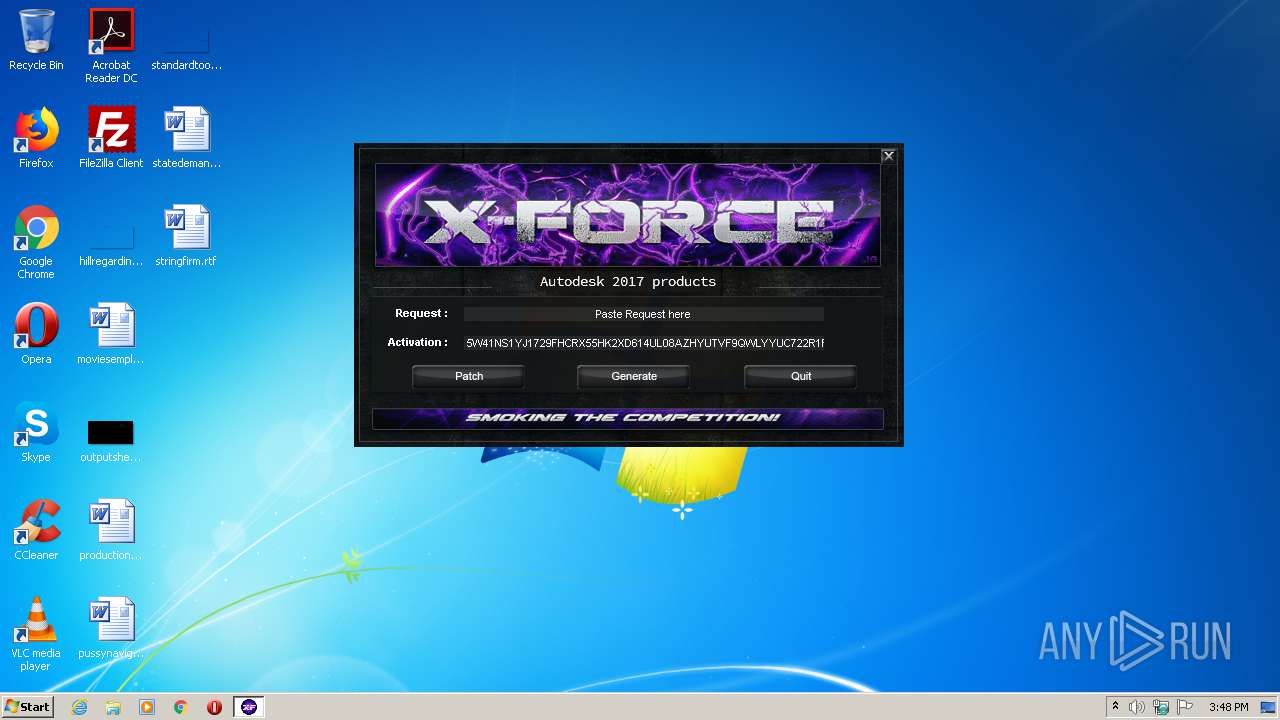Close the X-Force keygen window
1280x720 pixels.
(888, 155)
